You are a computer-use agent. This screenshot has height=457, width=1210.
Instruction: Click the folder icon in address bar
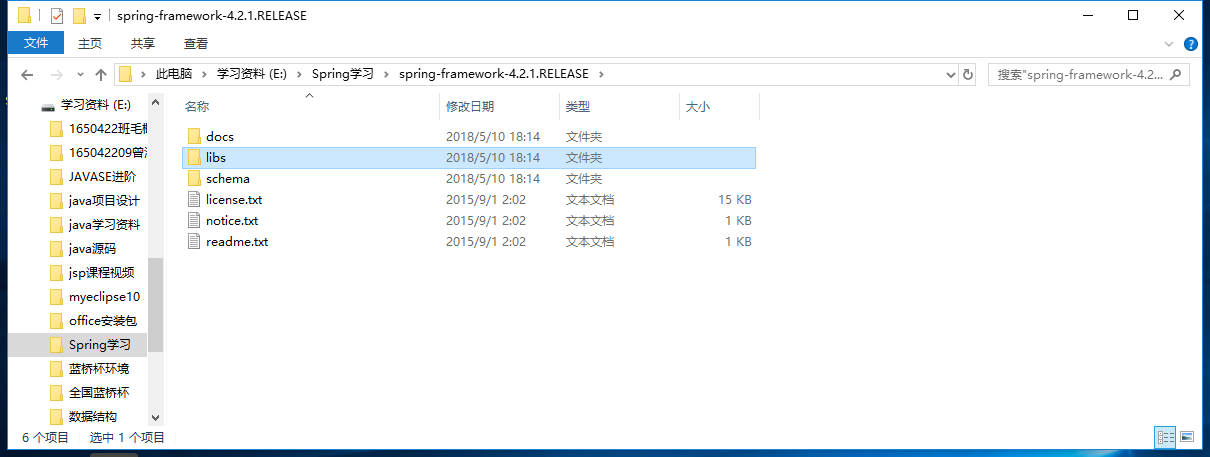click(125, 74)
